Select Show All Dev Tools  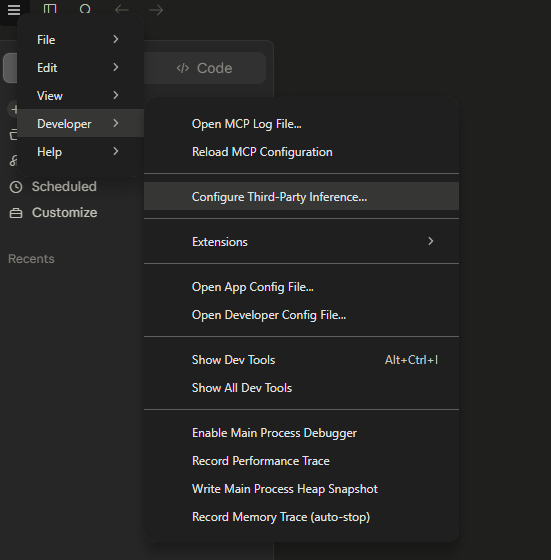301,388
